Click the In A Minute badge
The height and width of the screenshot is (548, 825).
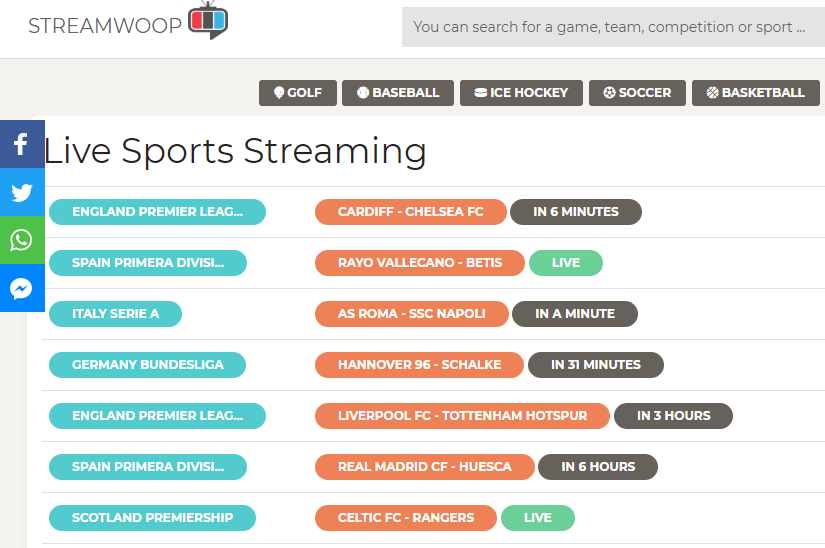[575, 314]
